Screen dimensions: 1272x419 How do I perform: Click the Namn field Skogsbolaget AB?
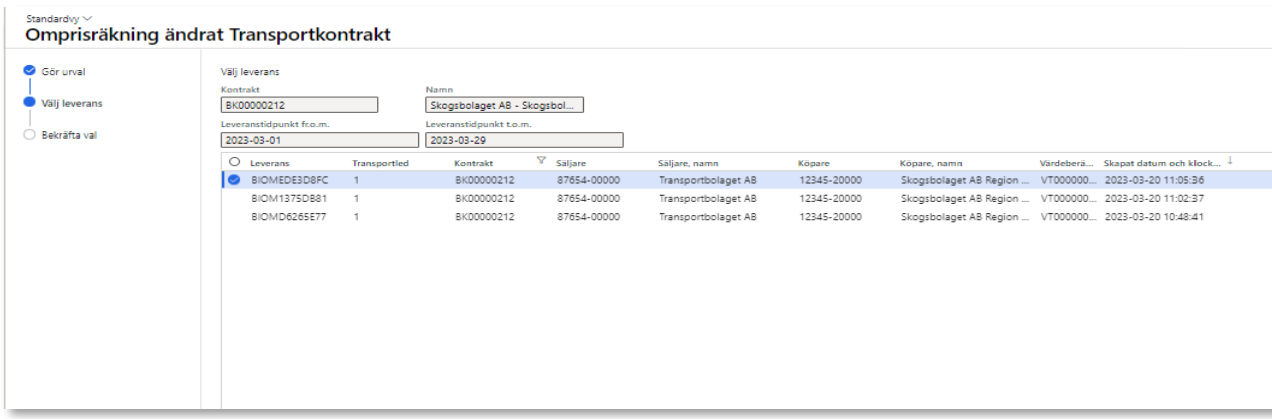click(504, 105)
